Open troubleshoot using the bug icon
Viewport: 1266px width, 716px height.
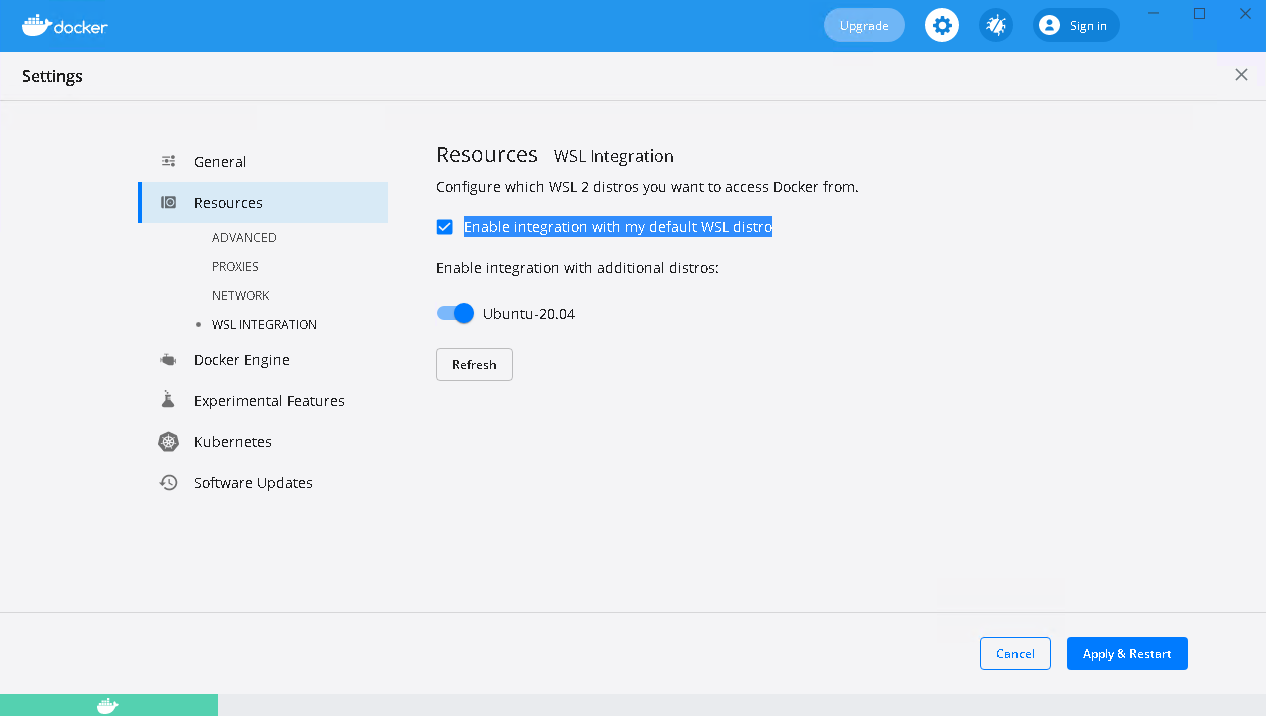(x=995, y=26)
